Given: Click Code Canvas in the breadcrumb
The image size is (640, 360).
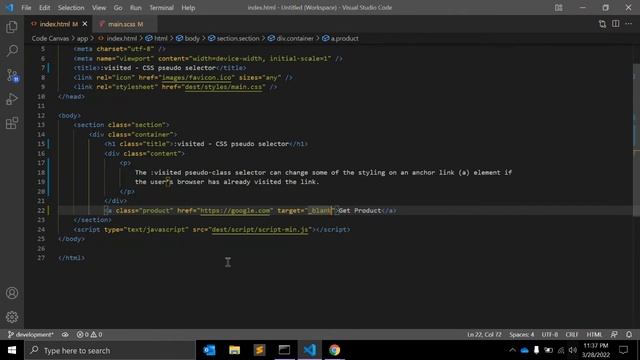Looking at the screenshot, I should [50, 38].
